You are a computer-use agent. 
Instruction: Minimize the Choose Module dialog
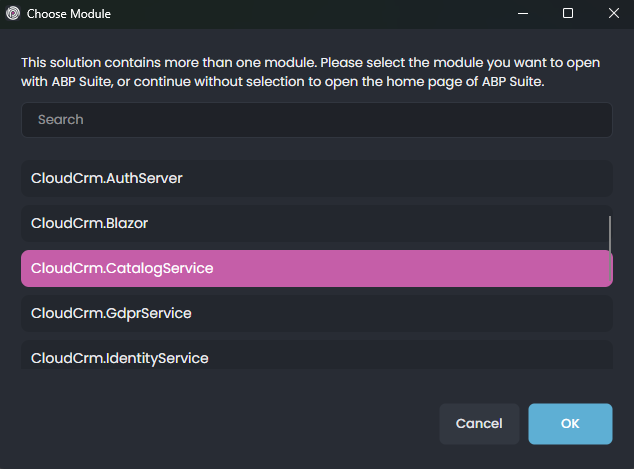click(521, 14)
